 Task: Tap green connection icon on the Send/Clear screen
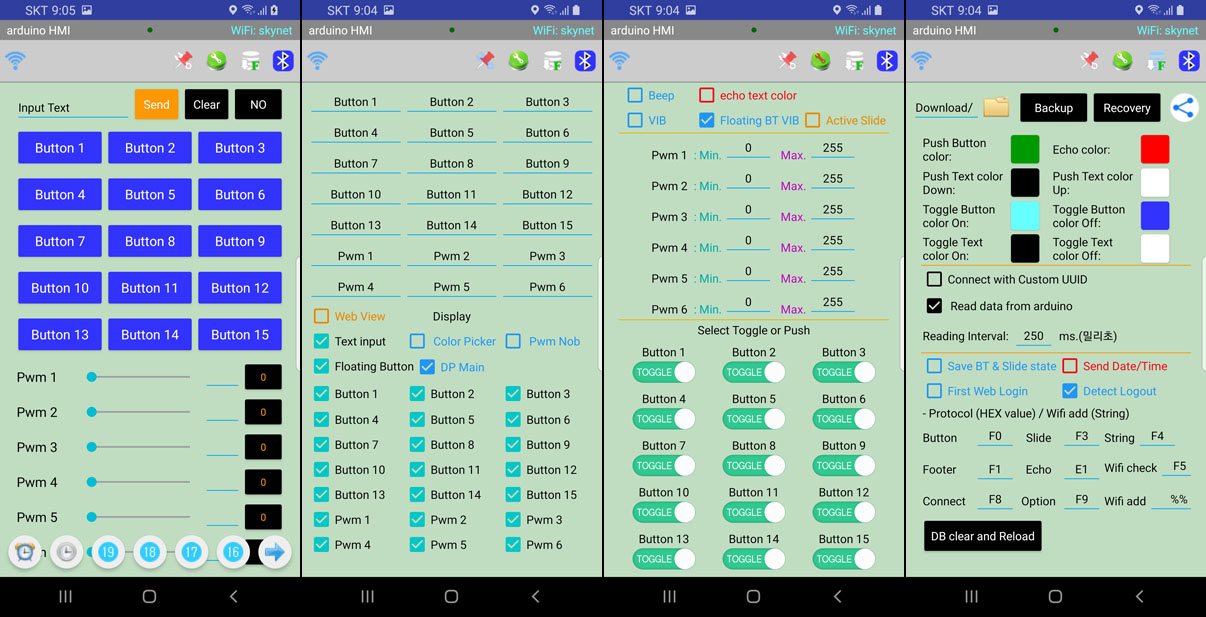tap(216, 61)
